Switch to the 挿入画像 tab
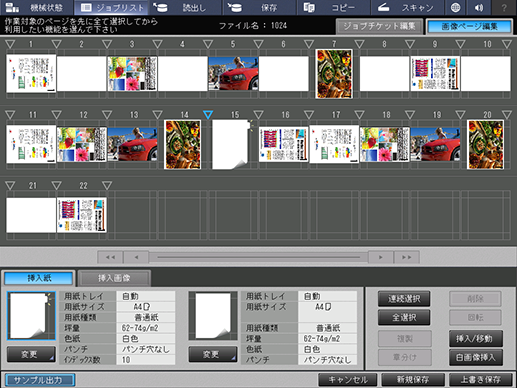The height and width of the screenshot is (388, 517). pyautogui.click(x=114, y=278)
